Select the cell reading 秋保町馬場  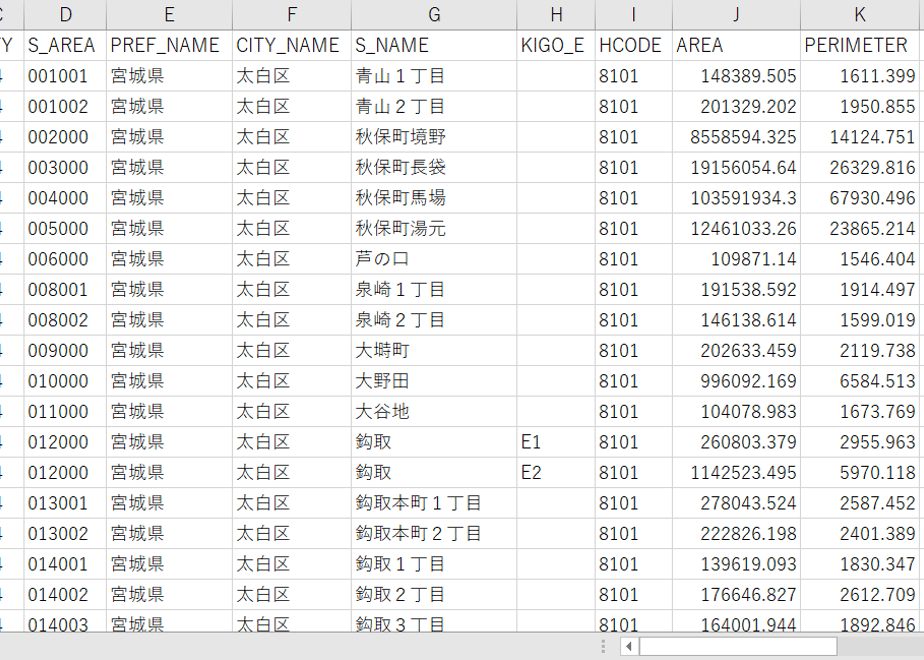(x=434, y=198)
